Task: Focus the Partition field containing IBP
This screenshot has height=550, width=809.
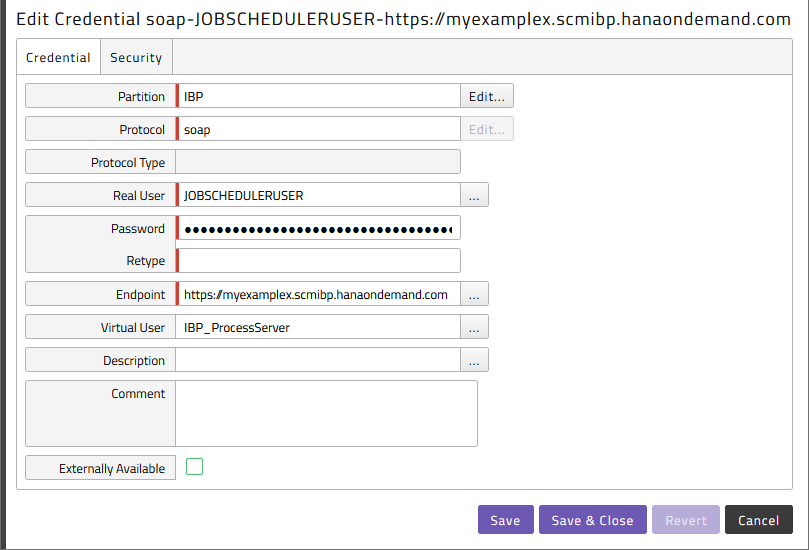Action: [318, 96]
